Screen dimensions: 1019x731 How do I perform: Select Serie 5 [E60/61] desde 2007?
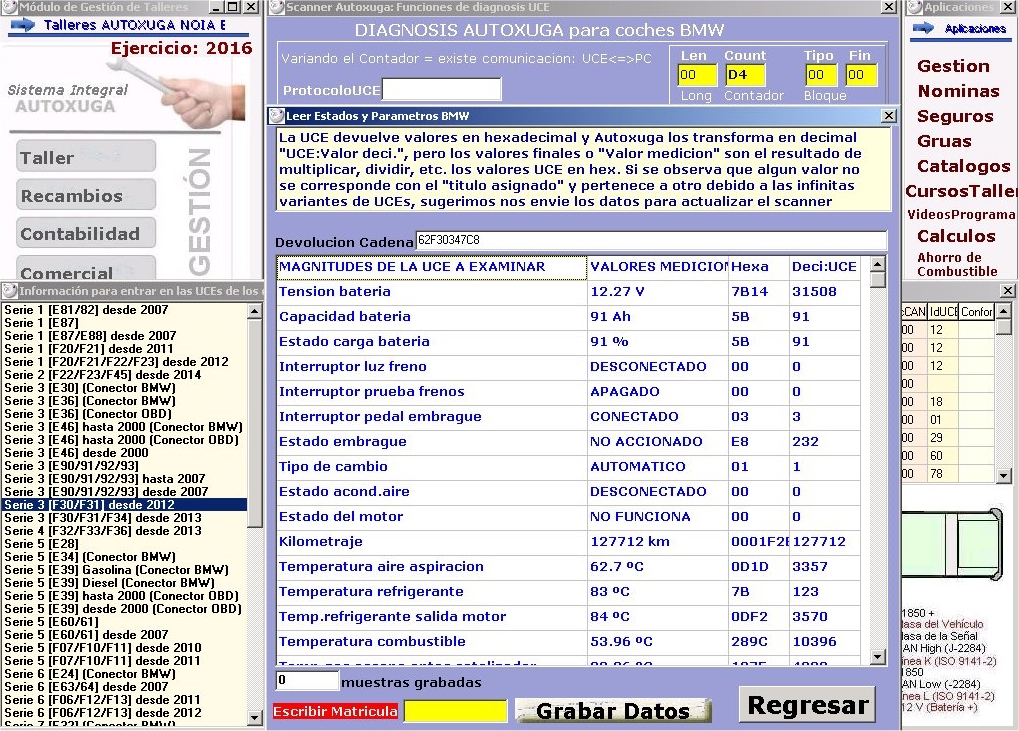[124, 635]
